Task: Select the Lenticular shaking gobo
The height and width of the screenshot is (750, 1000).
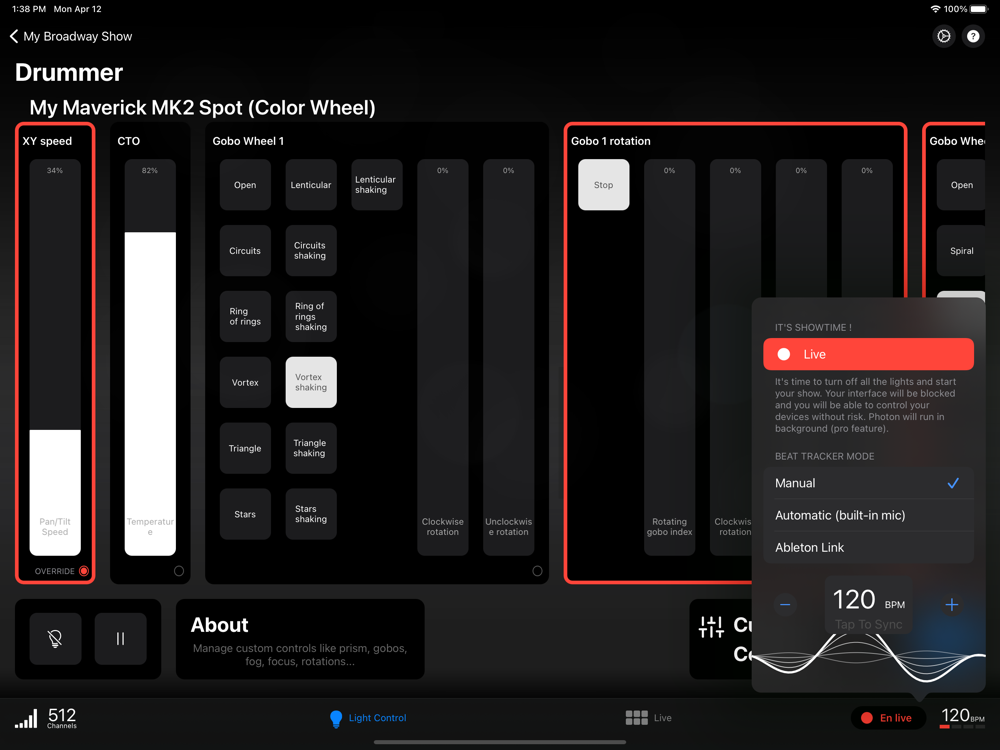Action: (x=376, y=185)
